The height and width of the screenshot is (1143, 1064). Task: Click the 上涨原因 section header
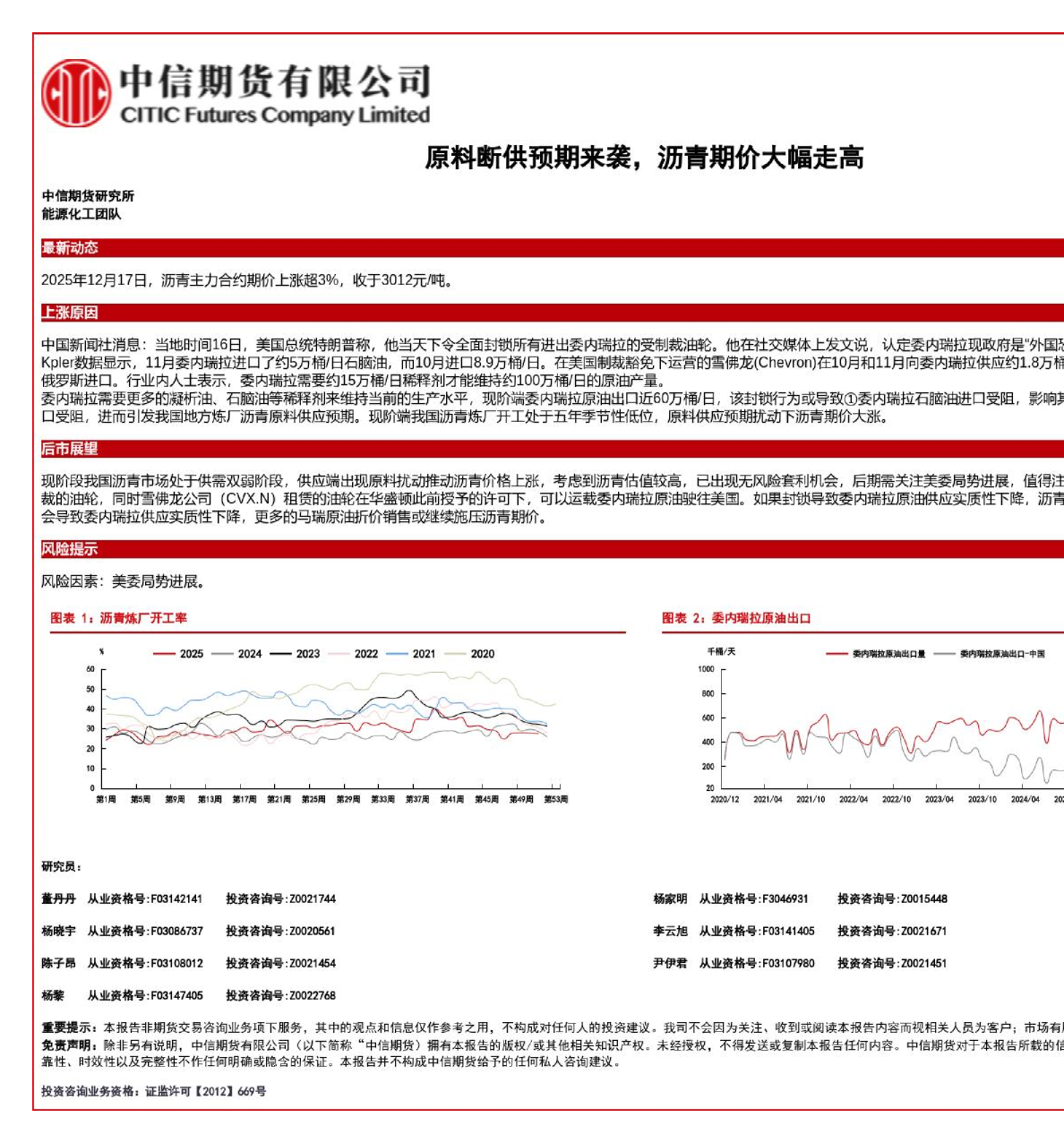70,313
